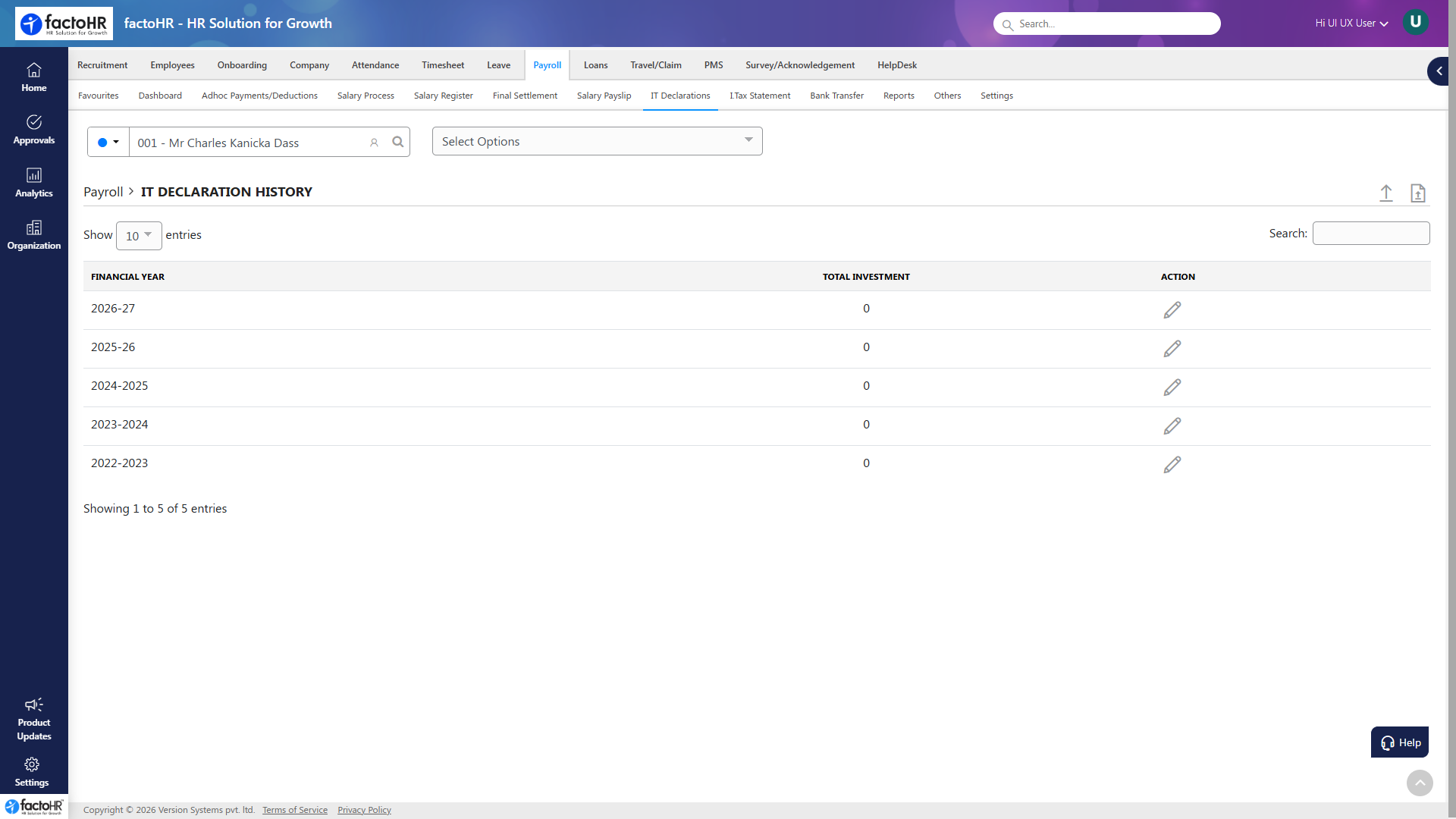Viewport: 1456px width, 819px height.
Task: Click the upload arrow icon
Action: click(x=1386, y=193)
